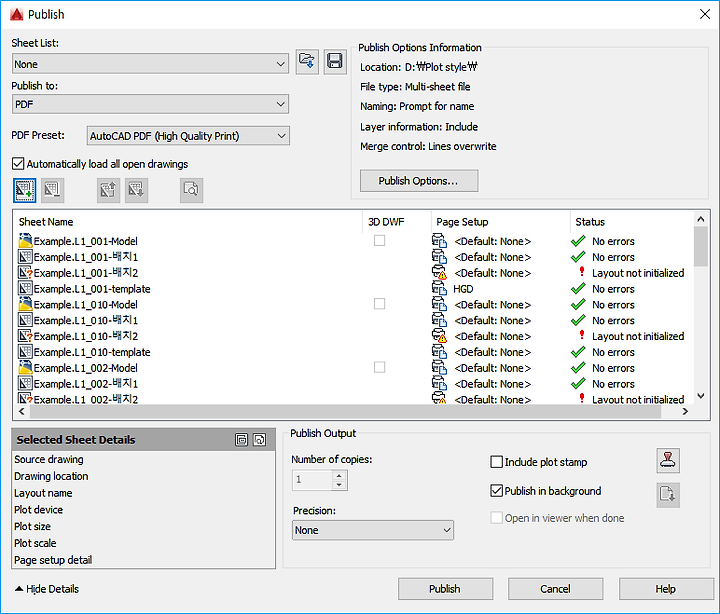The width and height of the screenshot is (720, 614).
Task: Collapse dialog with Hide Details
Action: point(47,589)
